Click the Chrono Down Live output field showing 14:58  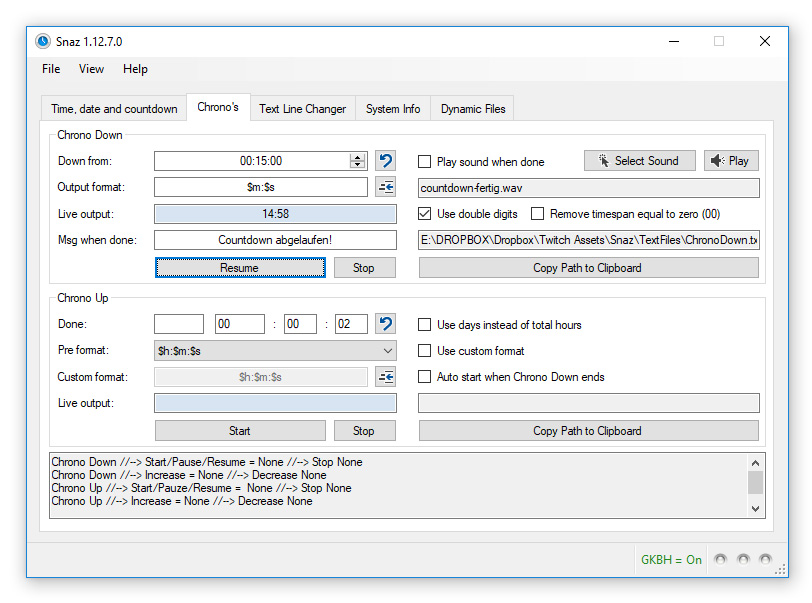click(275, 214)
